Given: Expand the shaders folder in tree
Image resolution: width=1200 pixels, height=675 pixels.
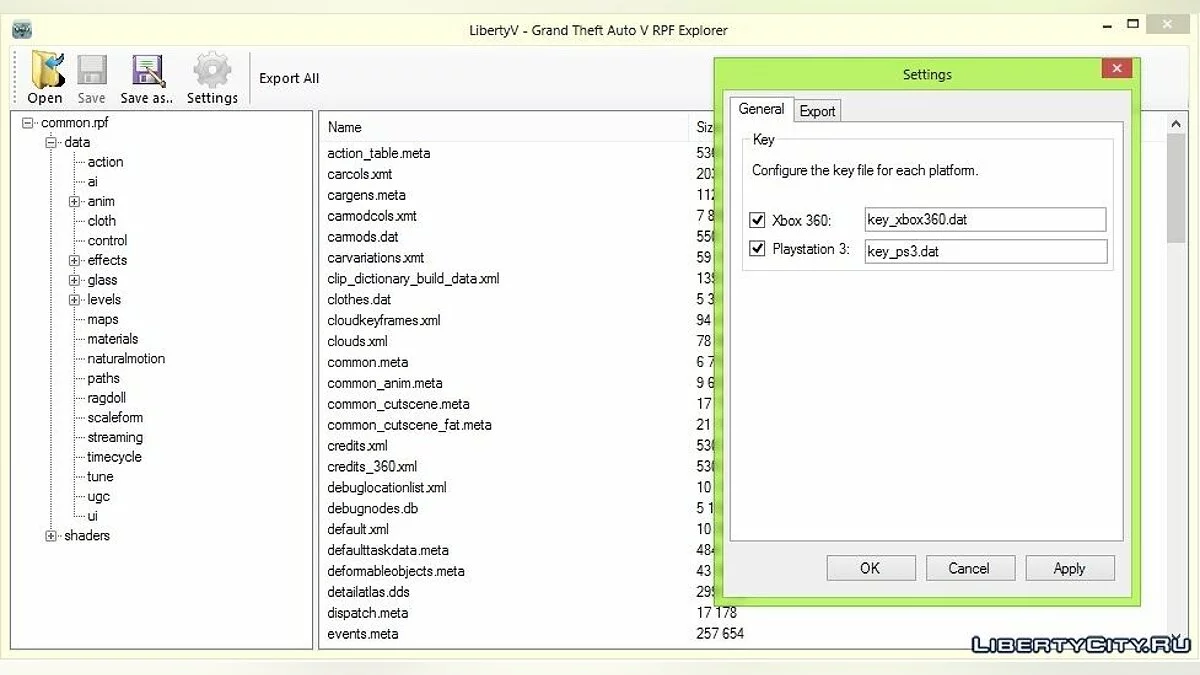Looking at the screenshot, I should click(51, 536).
